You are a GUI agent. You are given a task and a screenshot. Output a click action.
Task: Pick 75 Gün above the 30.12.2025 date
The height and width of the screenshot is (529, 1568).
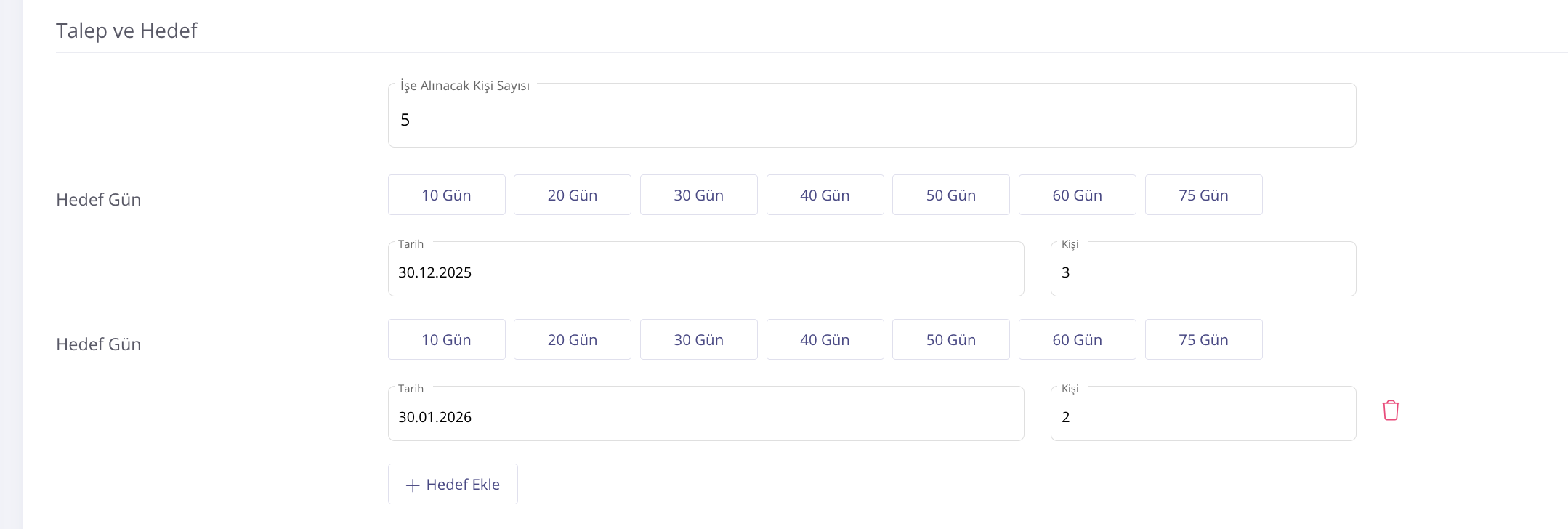(x=1203, y=195)
